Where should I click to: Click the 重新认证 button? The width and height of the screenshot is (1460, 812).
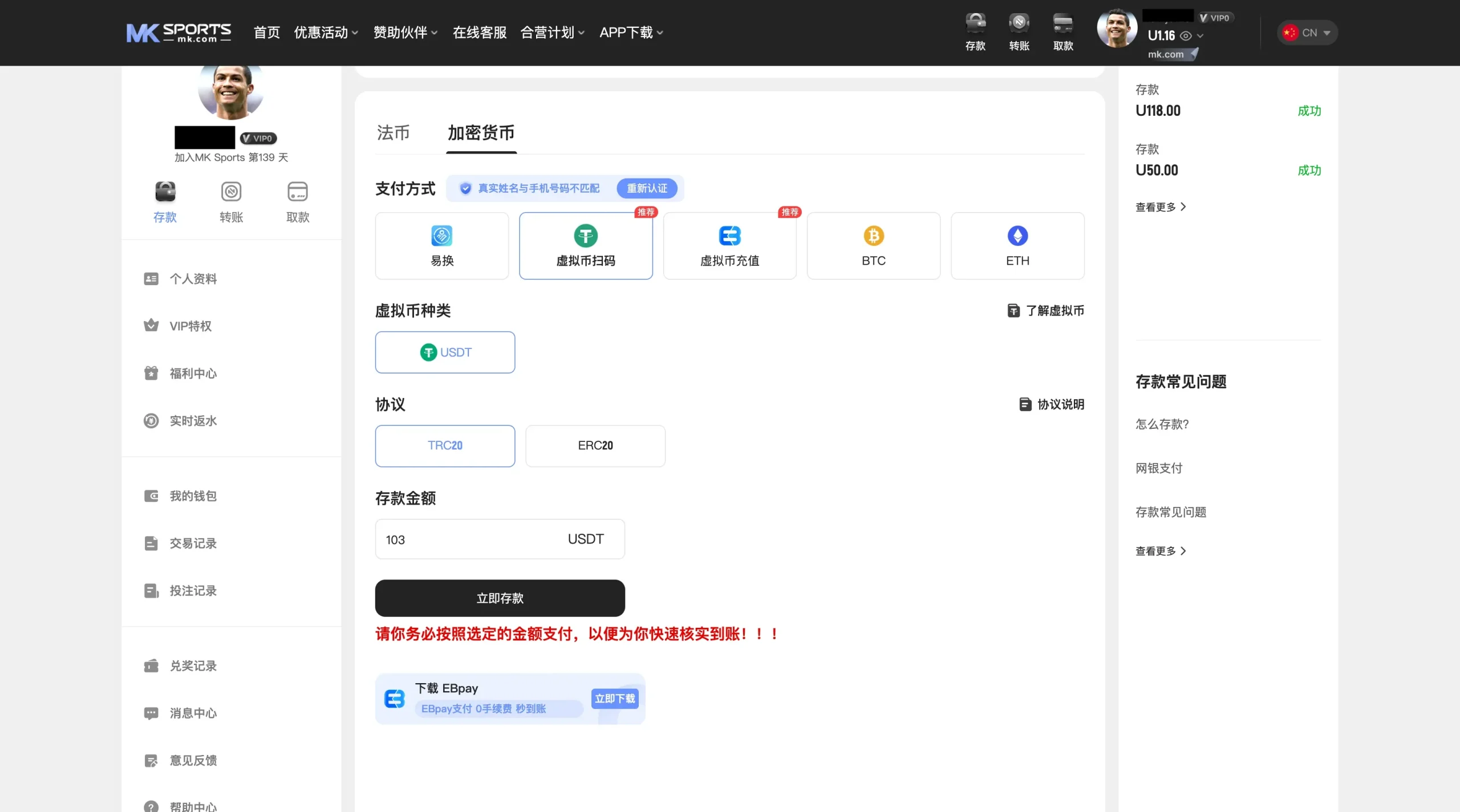tap(647, 189)
